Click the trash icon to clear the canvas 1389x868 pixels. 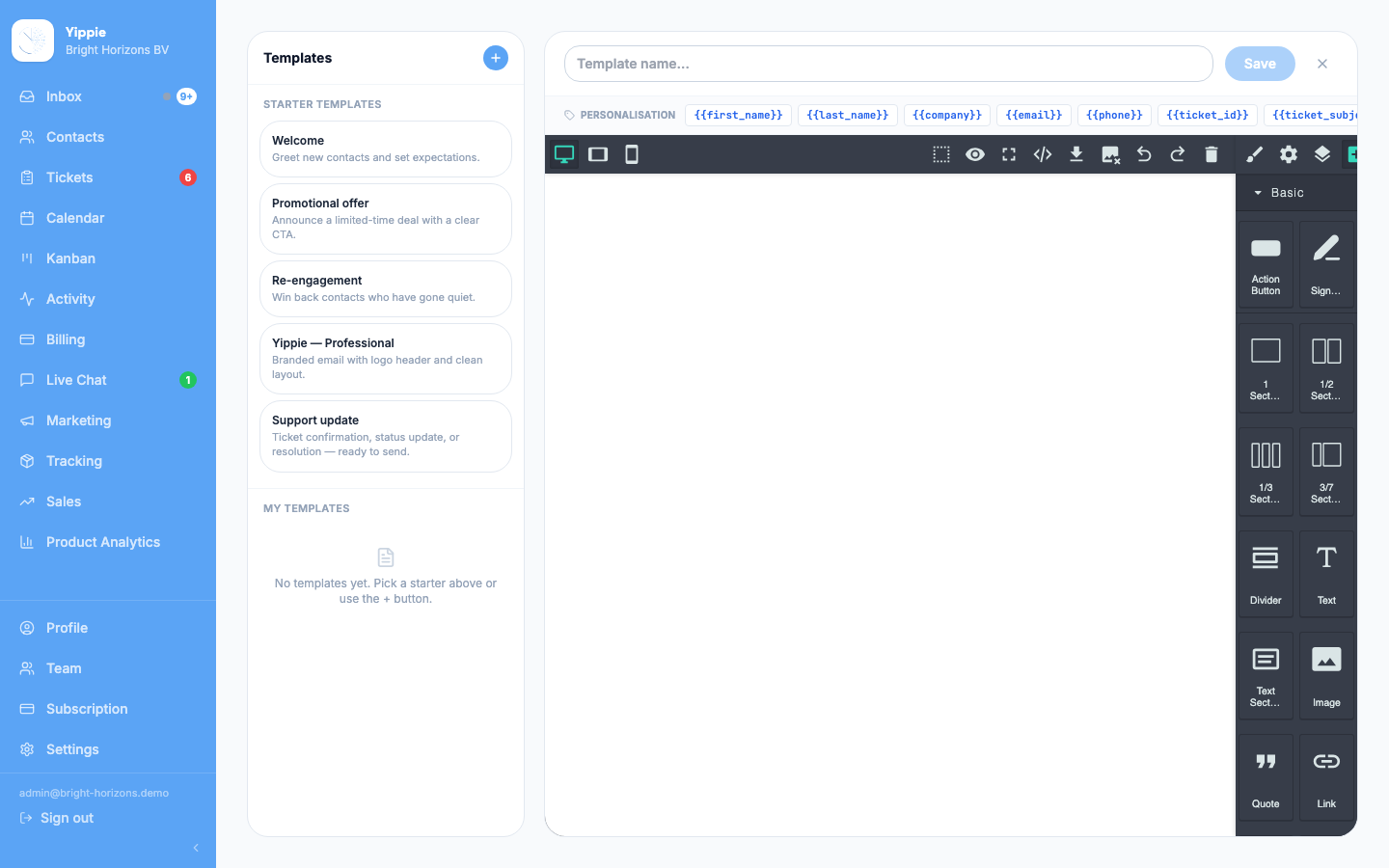(x=1212, y=154)
